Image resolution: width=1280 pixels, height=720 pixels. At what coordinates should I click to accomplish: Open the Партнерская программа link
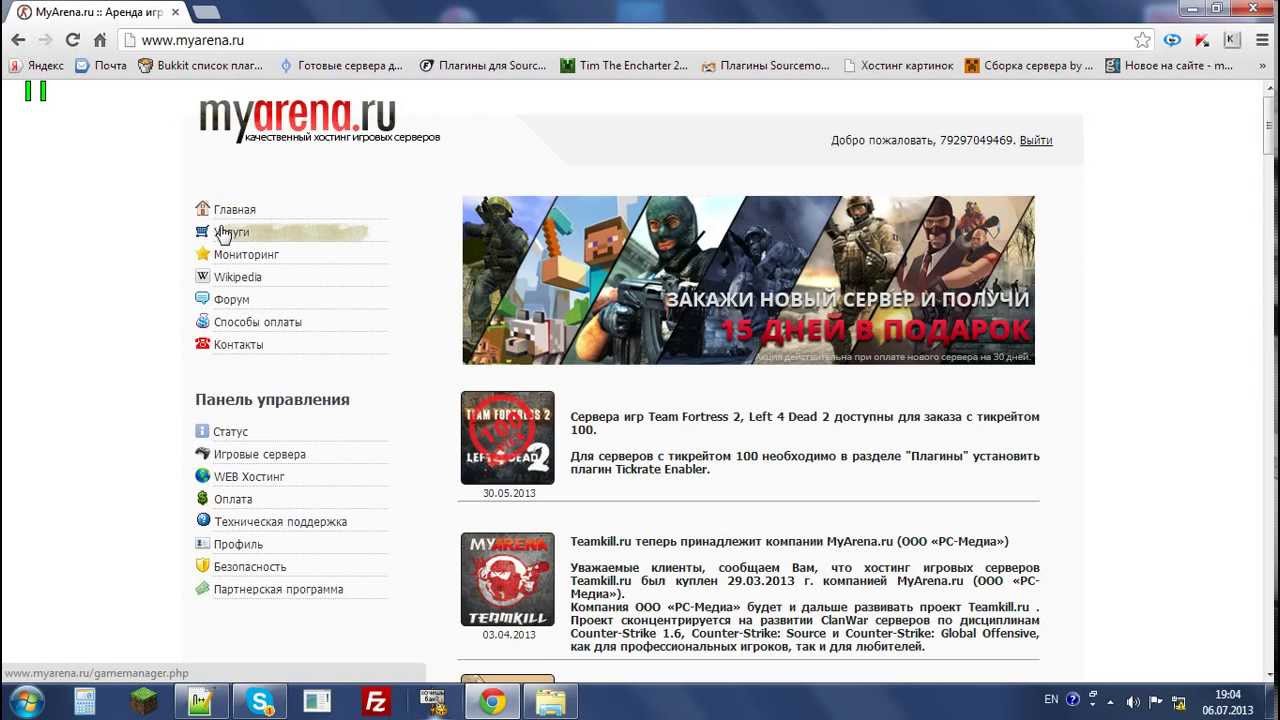tap(279, 589)
